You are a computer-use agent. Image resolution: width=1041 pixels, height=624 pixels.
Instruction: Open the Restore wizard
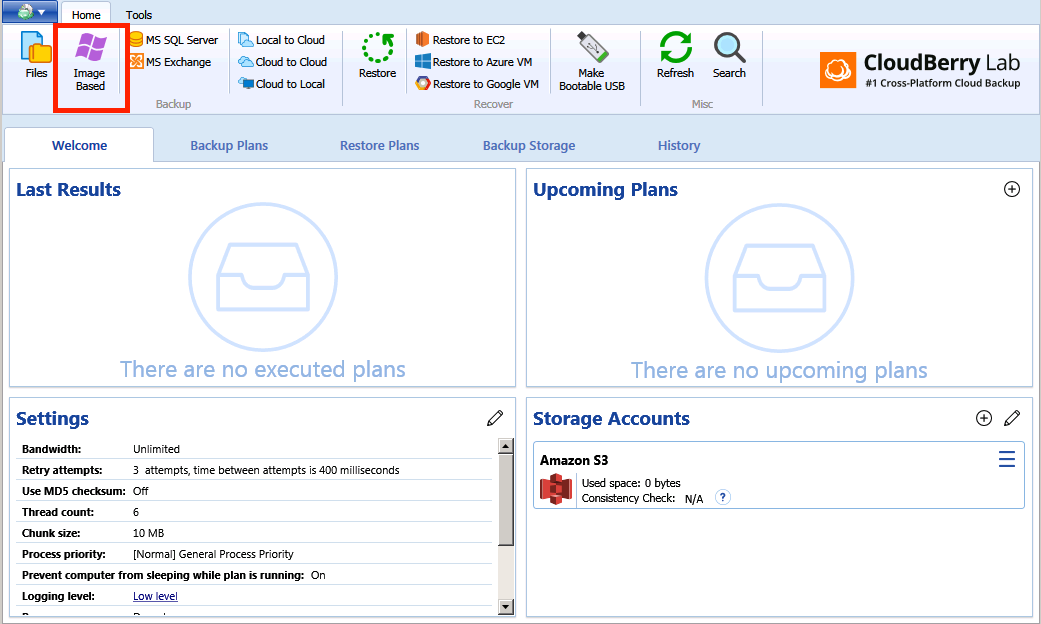pyautogui.click(x=377, y=56)
